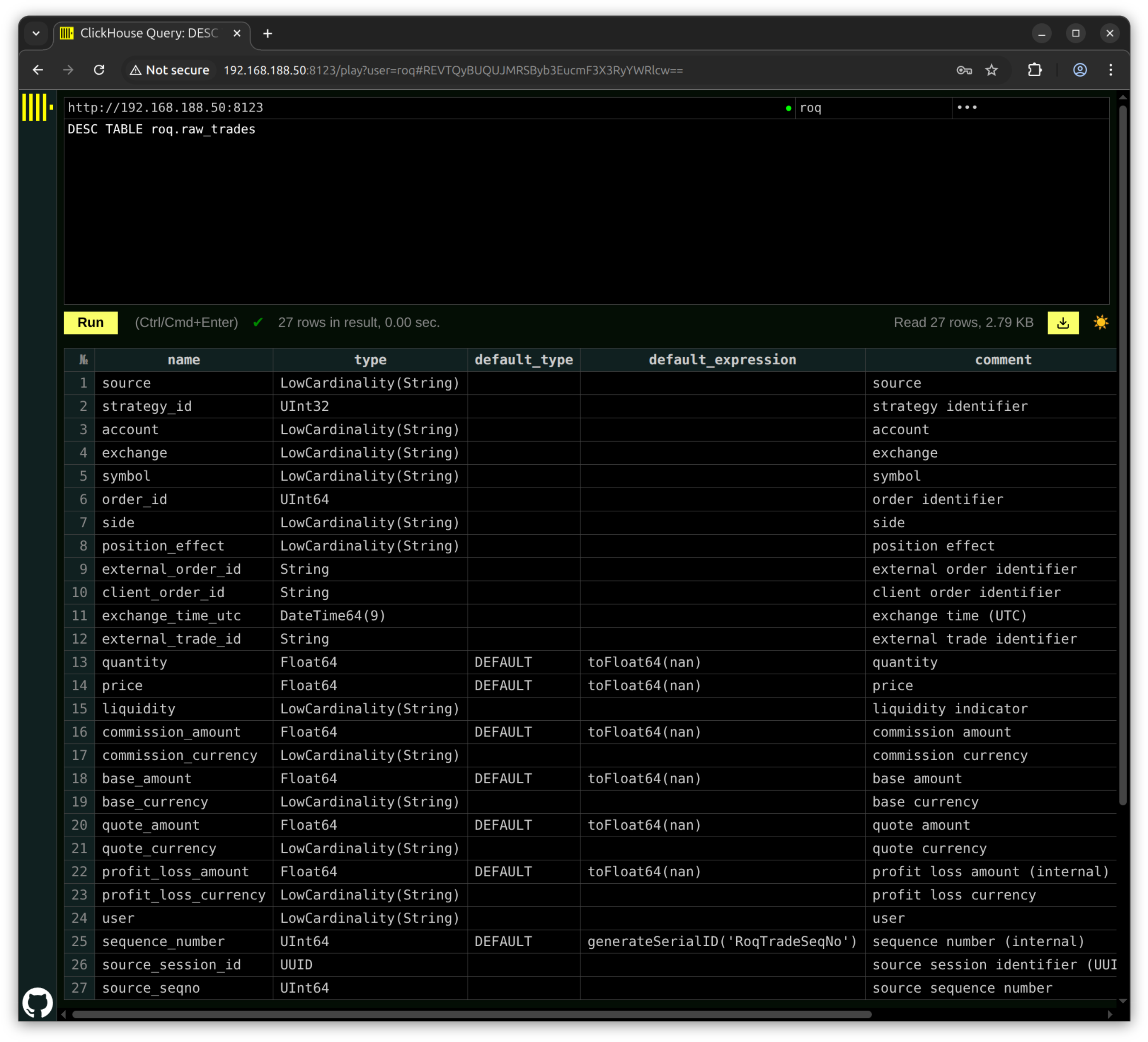This screenshot has width=1148, height=1042.
Task: Bookmark this page with the star
Action: coord(991,70)
